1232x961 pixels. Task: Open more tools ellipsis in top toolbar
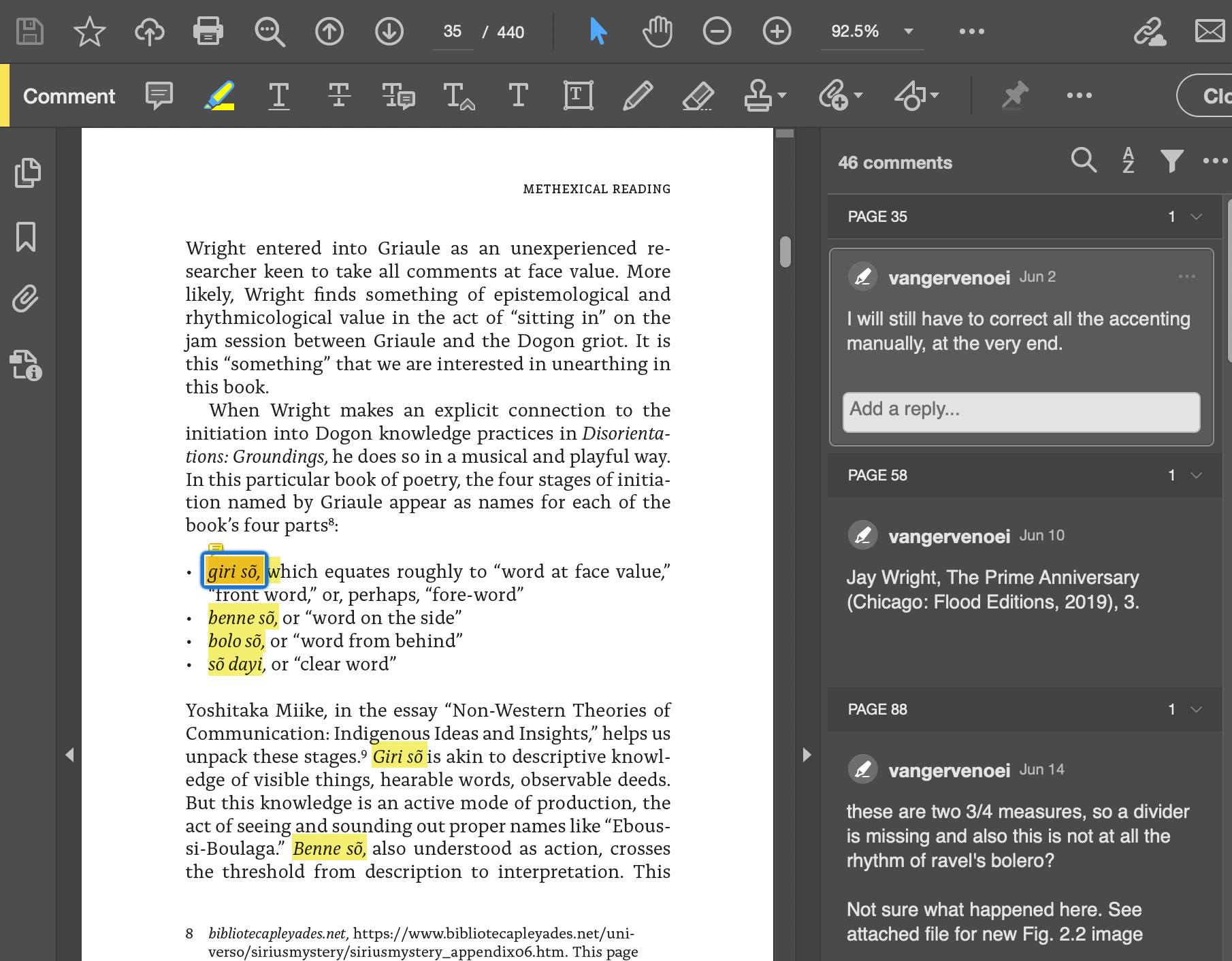click(x=971, y=31)
